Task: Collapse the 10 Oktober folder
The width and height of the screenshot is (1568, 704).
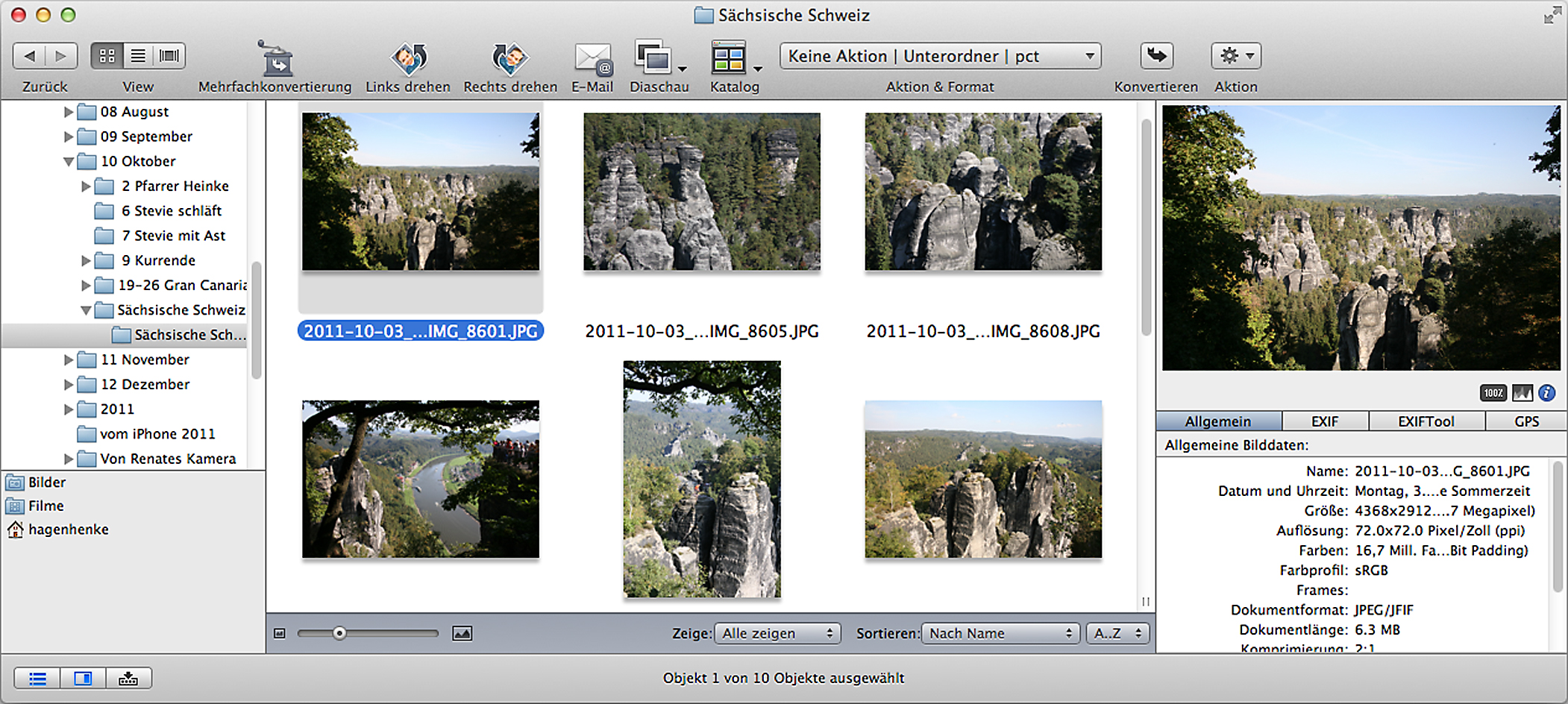Action: click(69, 161)
